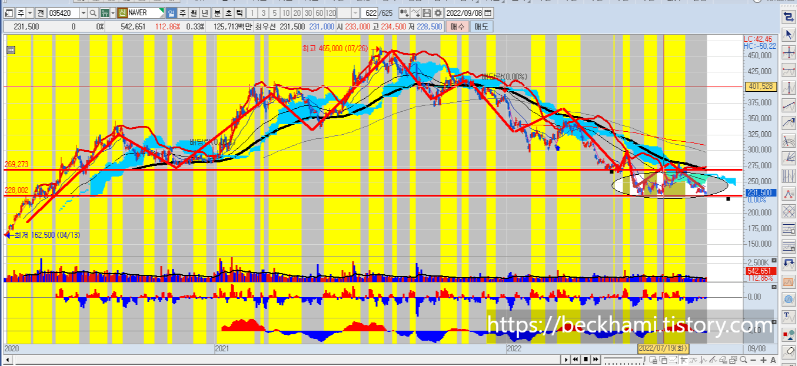Select the parallel vertical lines tool

tap(788, 175)
